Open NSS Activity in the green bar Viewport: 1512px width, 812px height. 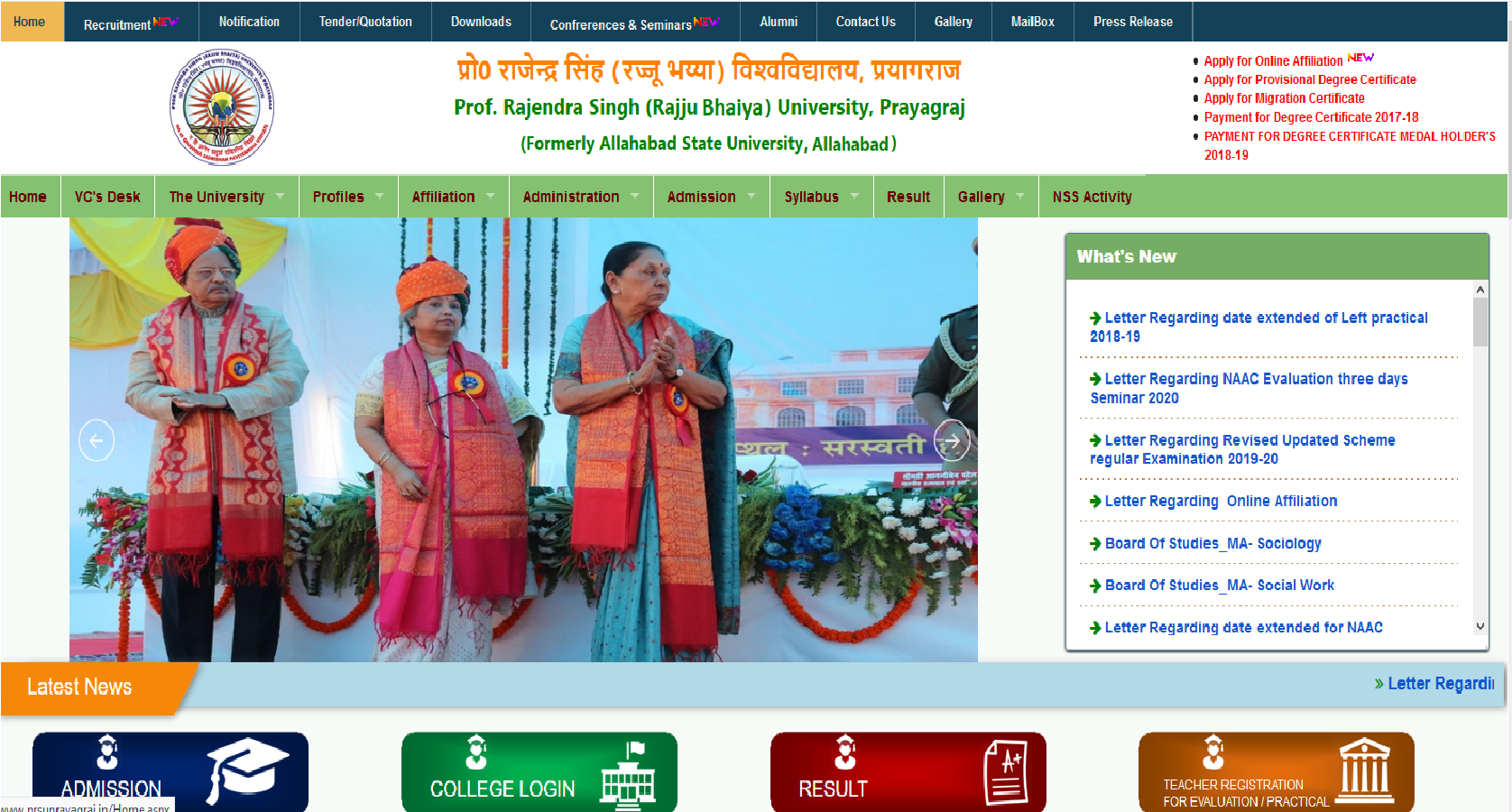coord(1092,197)
